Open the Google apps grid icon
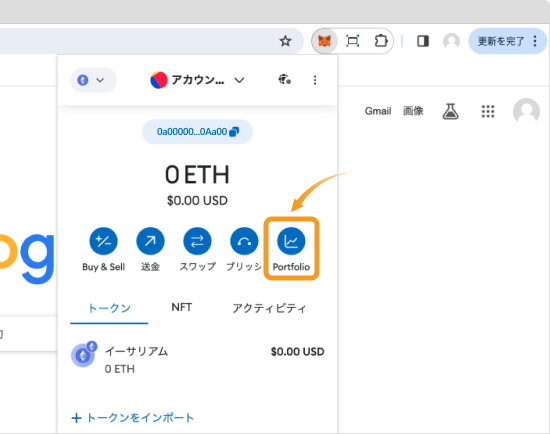The height and width of the screenshot is (434, 550). [x=488, y=112]
